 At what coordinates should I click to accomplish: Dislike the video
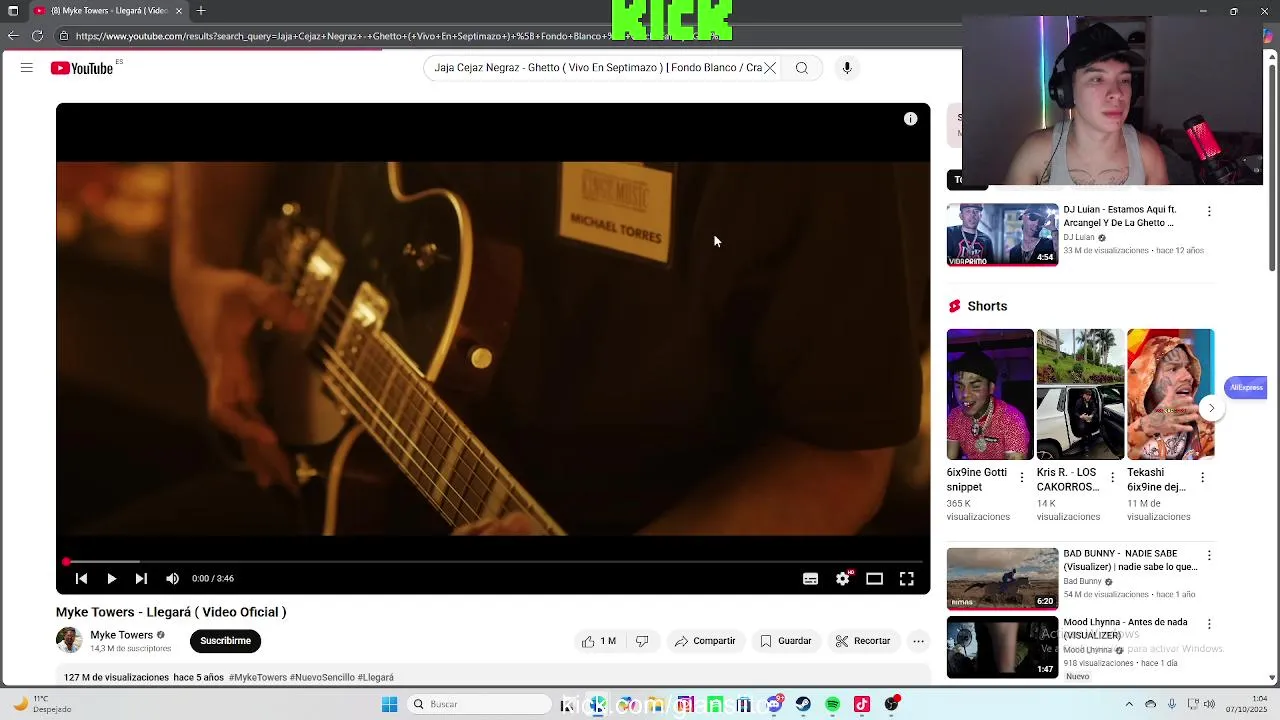coord(642,641)
